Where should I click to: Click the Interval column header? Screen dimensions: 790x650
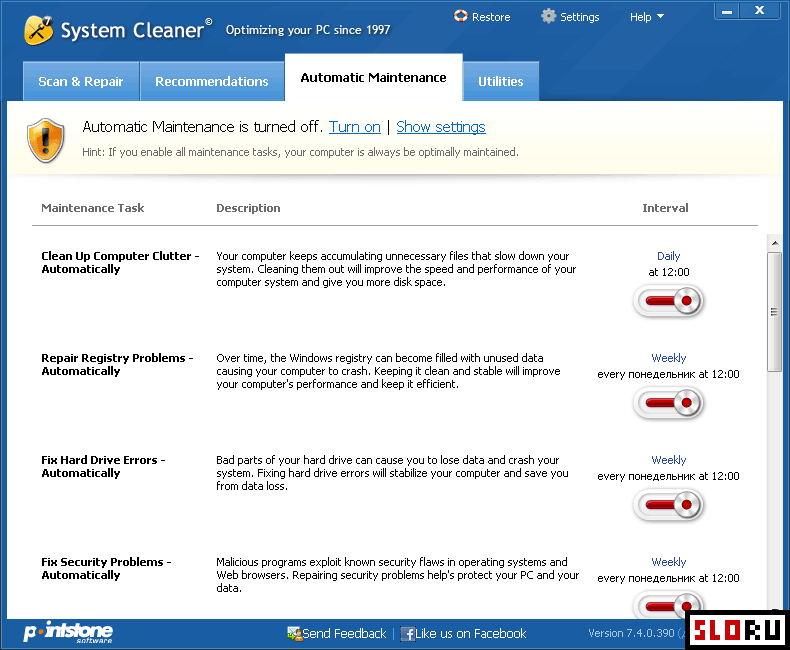pyautogui.click(x=665, y=208)
